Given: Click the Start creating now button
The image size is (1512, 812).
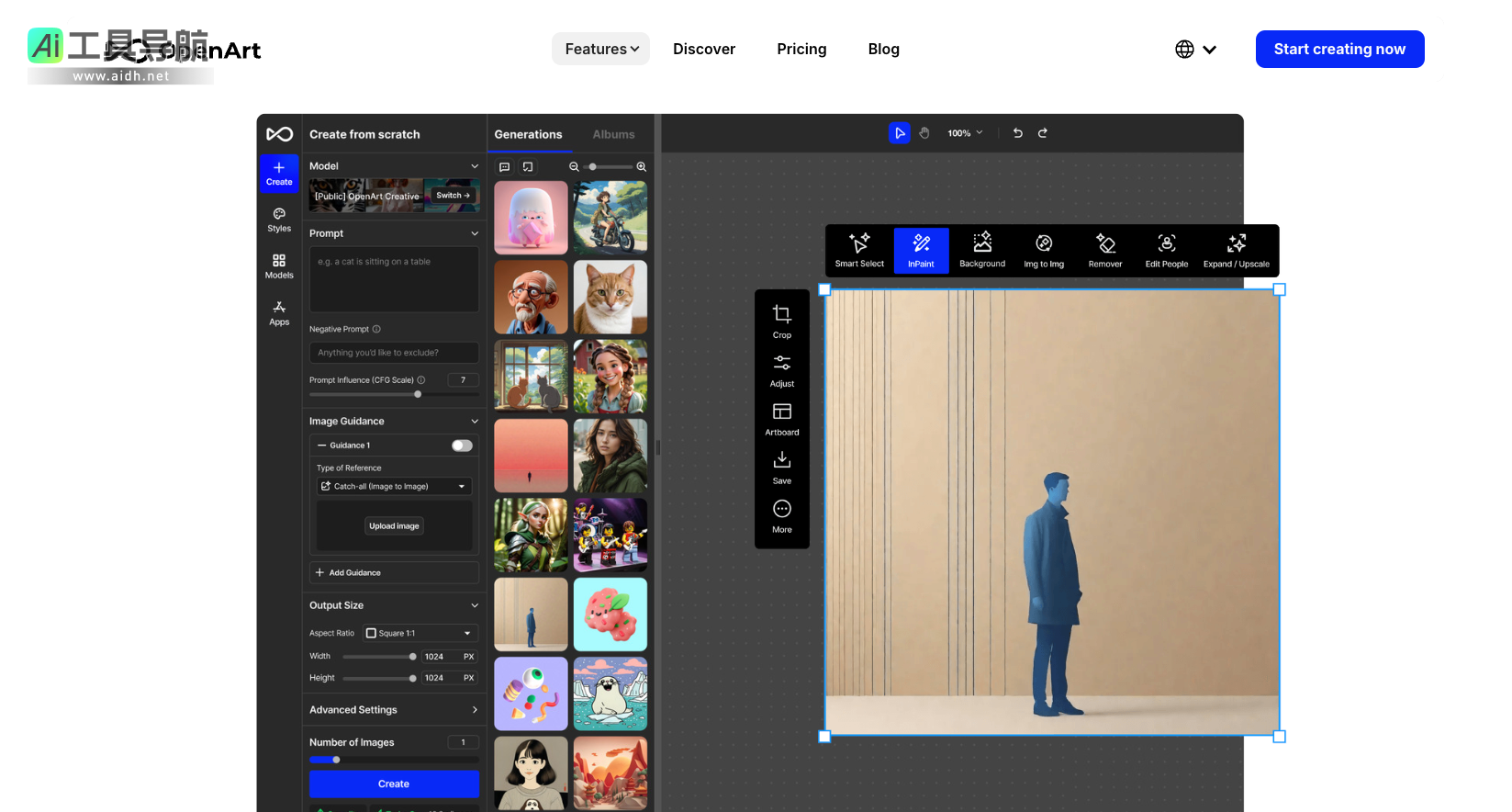Looking at the screenshot, I should tap(1339, 49).
